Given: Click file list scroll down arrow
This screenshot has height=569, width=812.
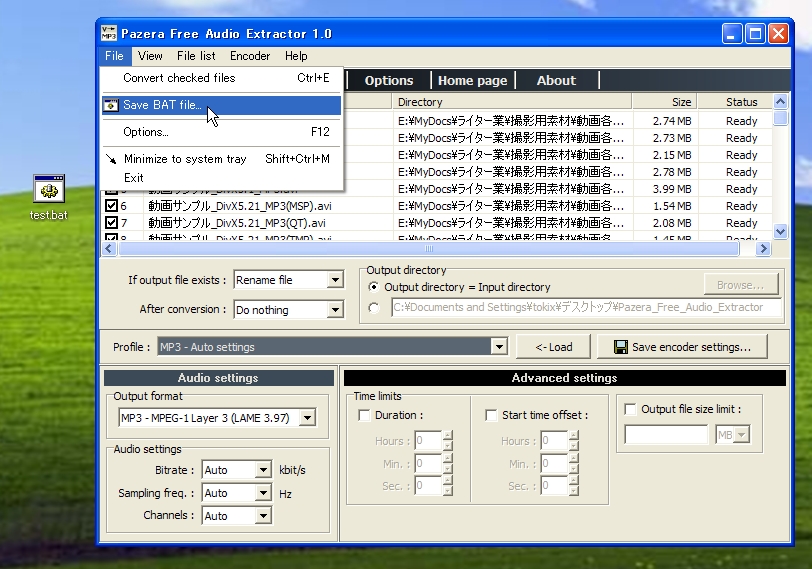Looking at the screenshot, I should click(x=780, y=231).
